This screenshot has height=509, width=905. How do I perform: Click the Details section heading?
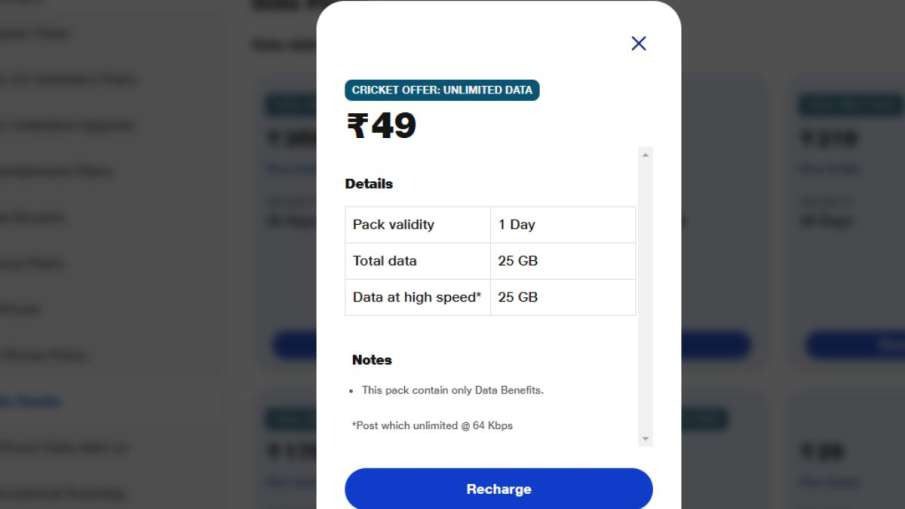pos(369,184)
